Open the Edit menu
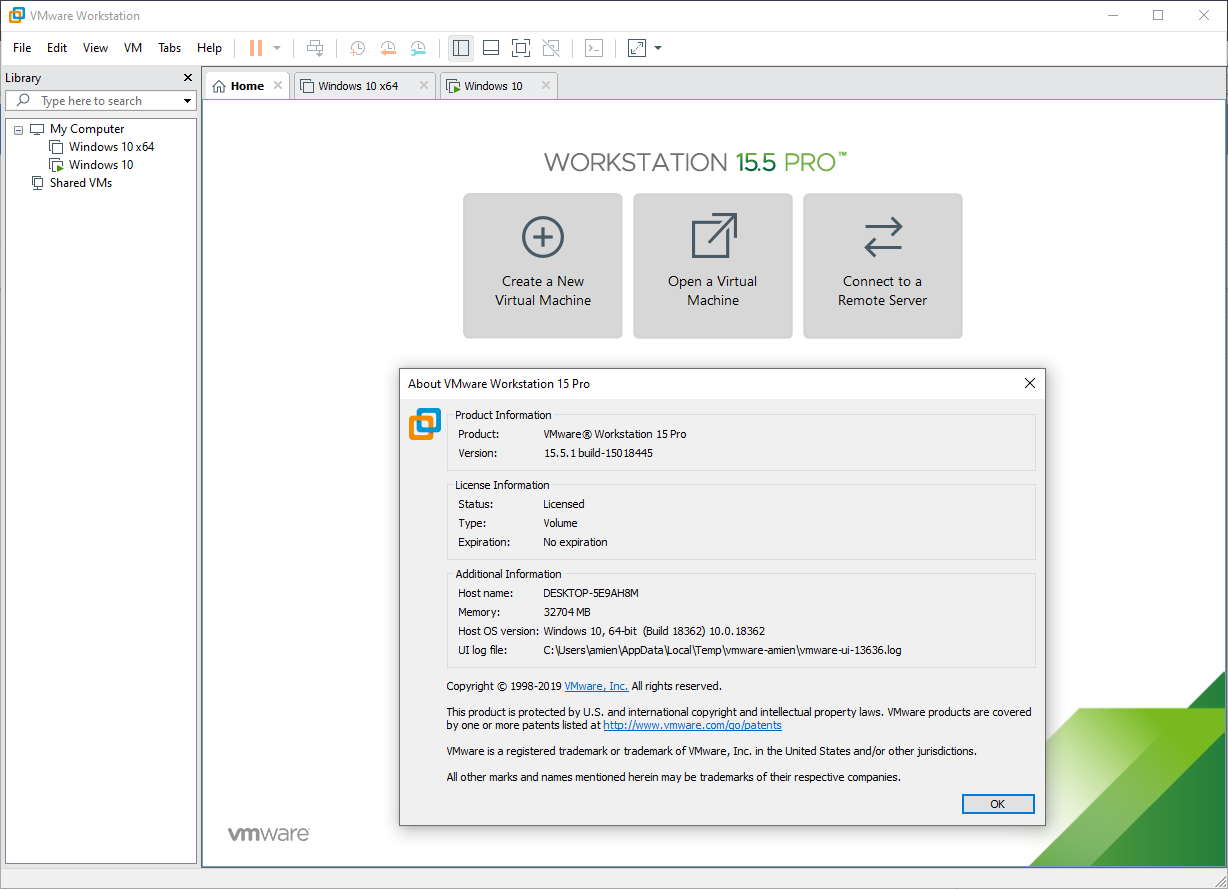The height and width of the screenshot is (889, 1228). (x=57, y=48)
